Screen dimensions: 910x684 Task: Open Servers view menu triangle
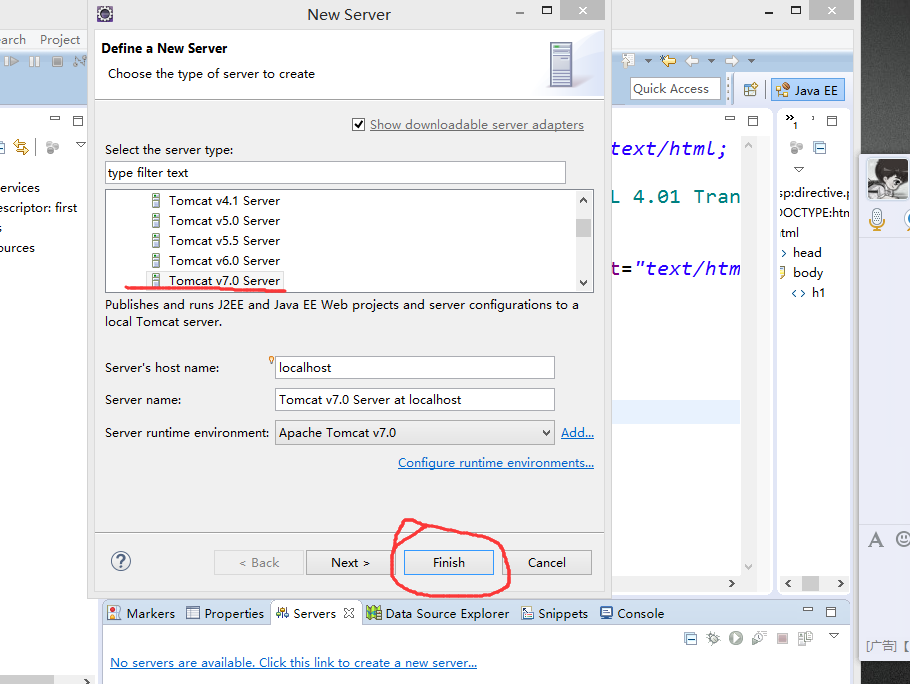pos(834,636)
